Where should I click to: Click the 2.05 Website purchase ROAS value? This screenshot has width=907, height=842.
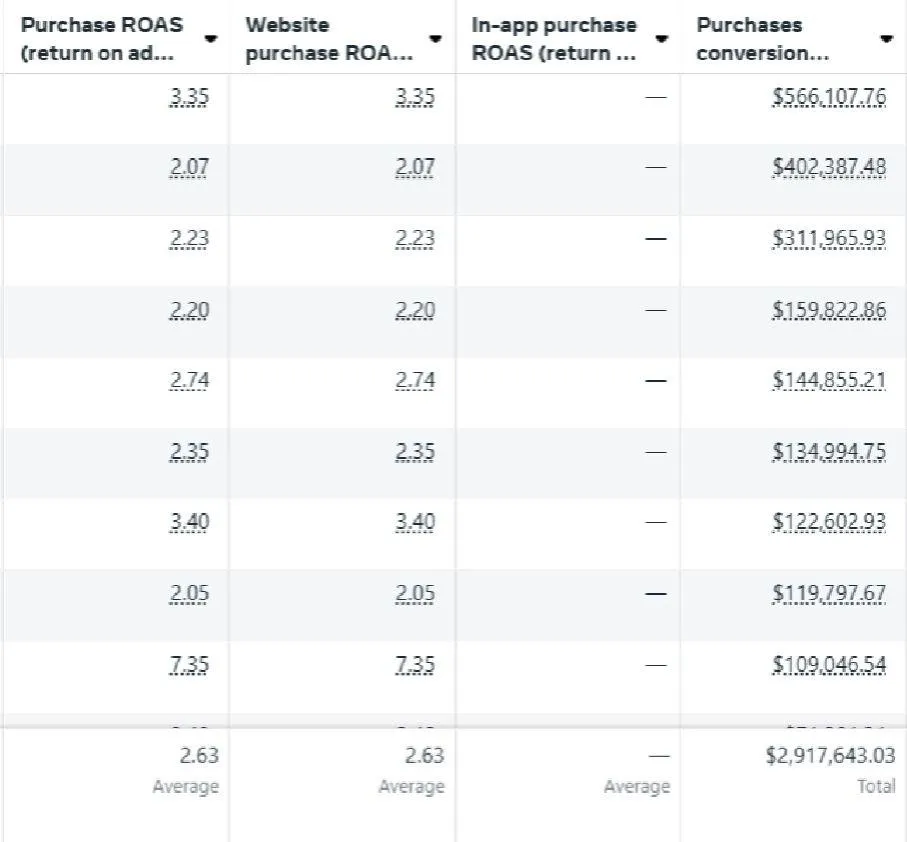tap(415, 594)
